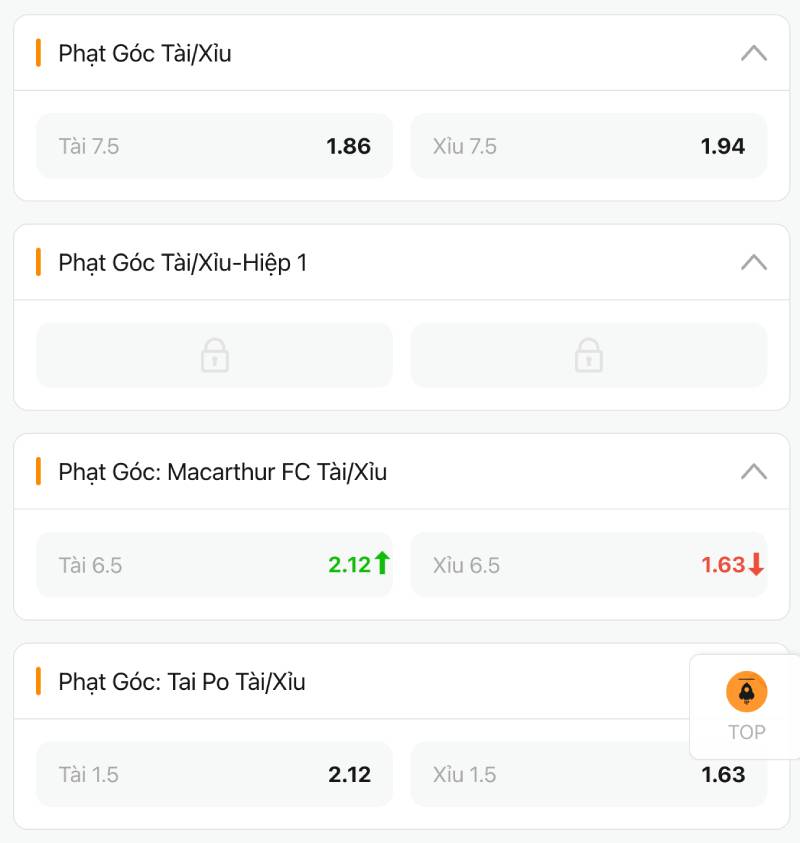Screen dimensions: 800x843
Task: Click right lock icon in Hiệp 1 section
Action: (588, 355)
